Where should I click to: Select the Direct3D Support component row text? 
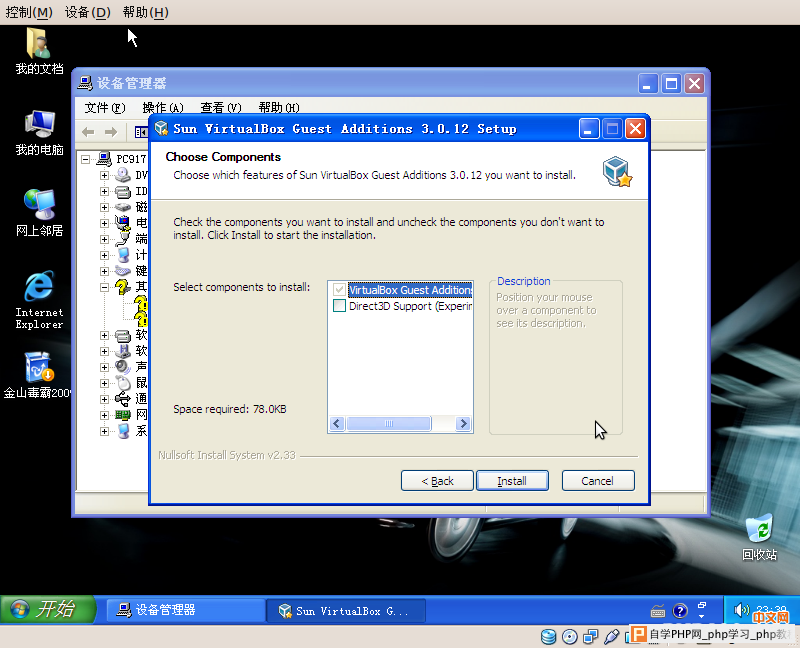click(x=410, y=306)
